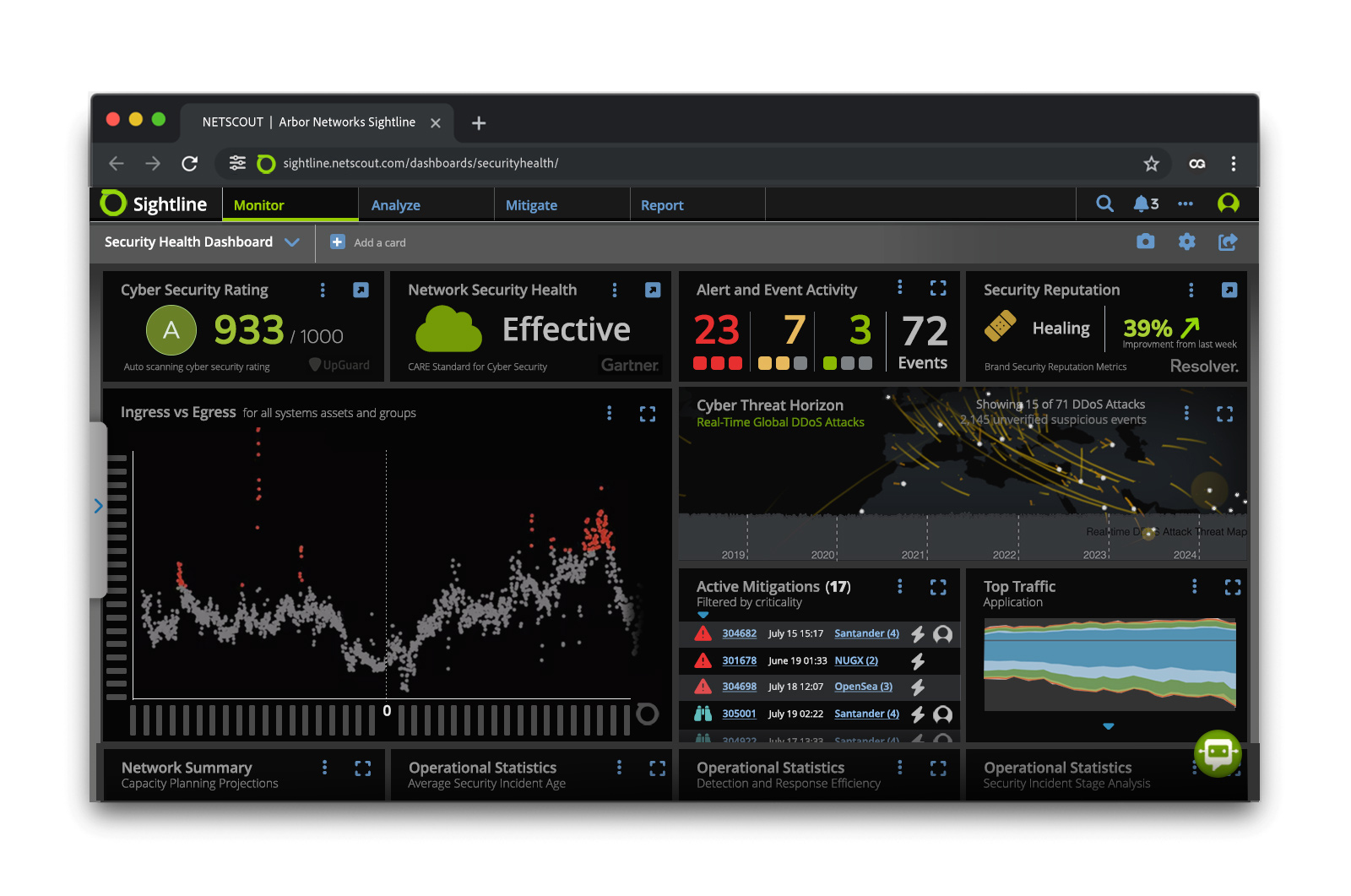Click the browser address bar URL
Image resolution: width=1351 pixels, height=896 pixels.
pyautogui.click(x=420, y=163)
